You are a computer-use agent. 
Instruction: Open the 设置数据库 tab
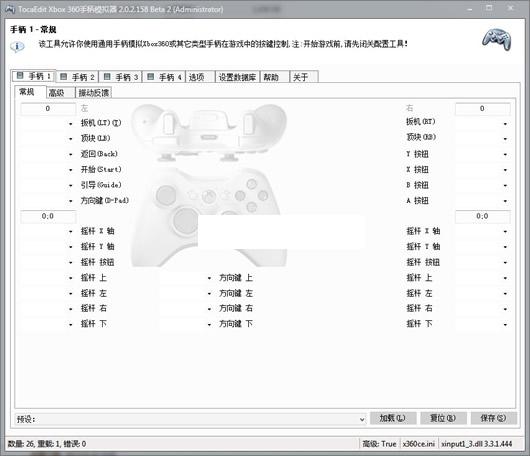[x=237, y=77]
